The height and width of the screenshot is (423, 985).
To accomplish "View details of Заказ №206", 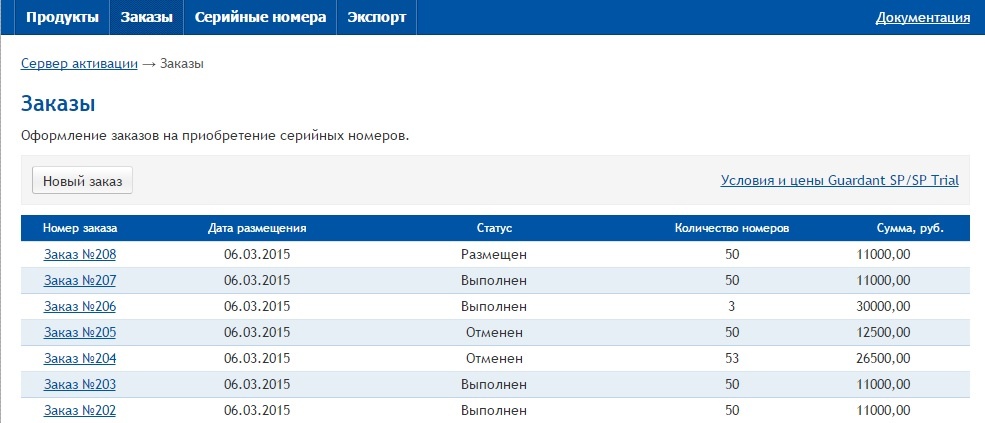I will pos(80,306).
